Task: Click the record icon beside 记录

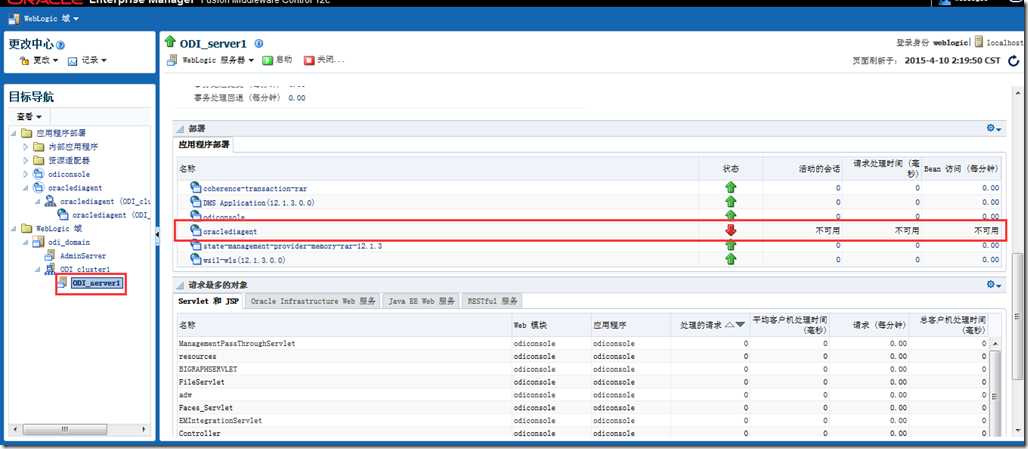Action: pyautogui.click(x=72, y=60)
